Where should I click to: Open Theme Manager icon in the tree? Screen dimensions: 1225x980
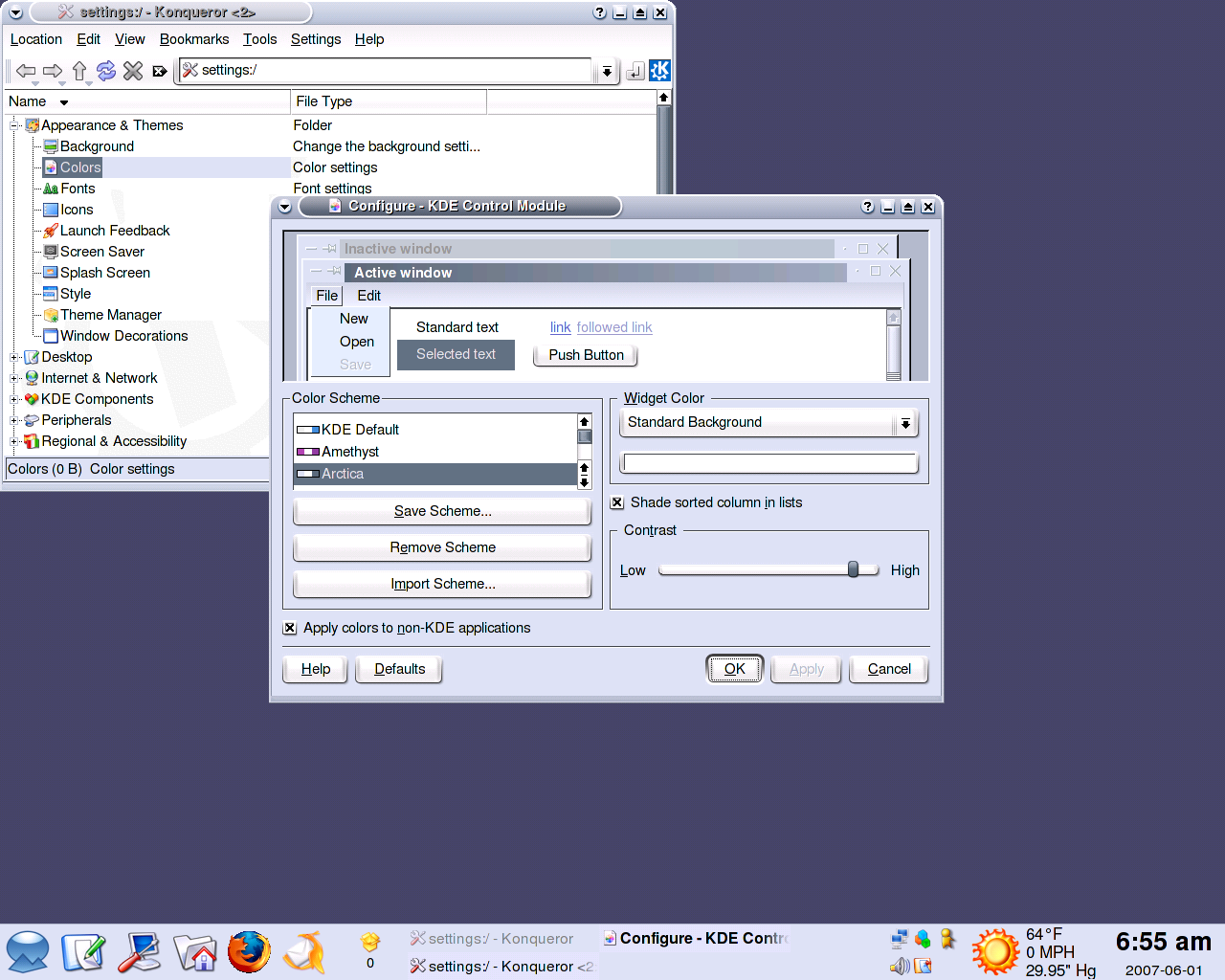51,315
